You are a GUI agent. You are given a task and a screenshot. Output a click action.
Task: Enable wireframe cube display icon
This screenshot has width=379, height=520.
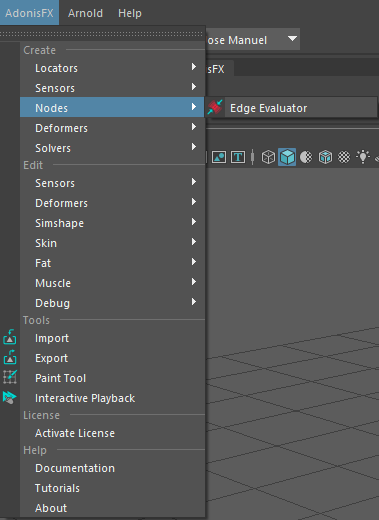point(268,157)
